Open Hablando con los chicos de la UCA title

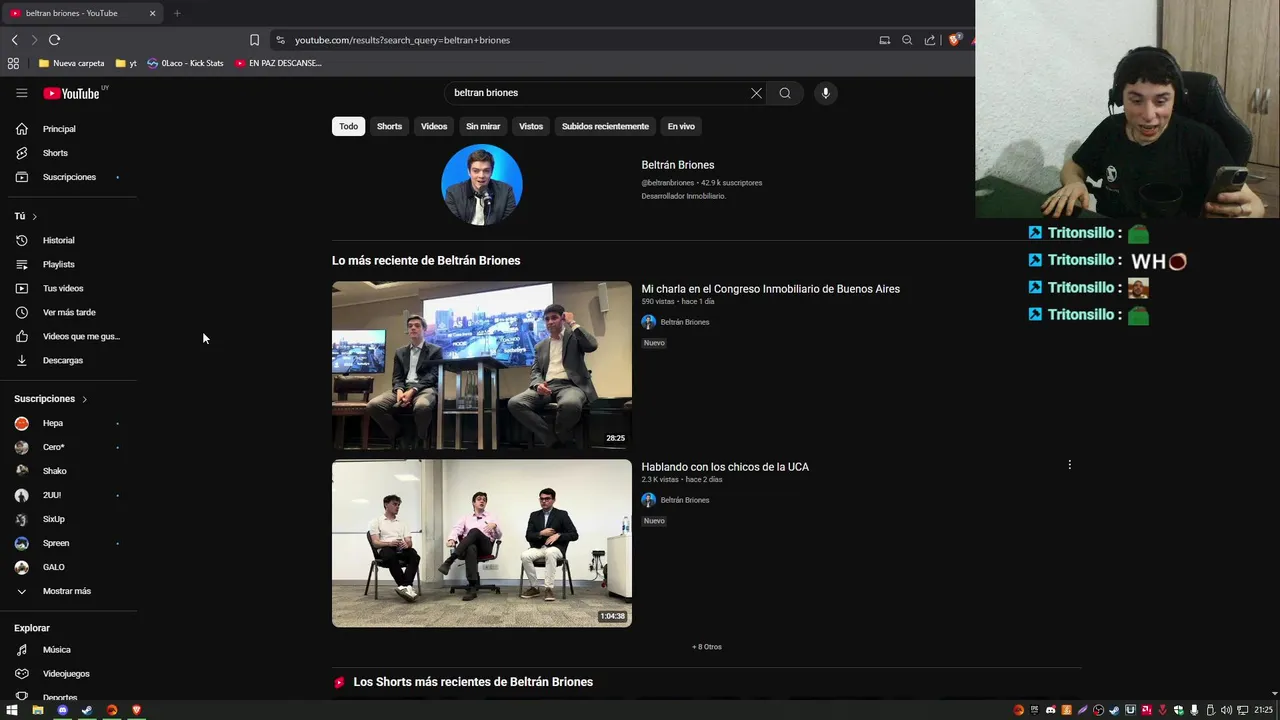[x=725, y=467]
